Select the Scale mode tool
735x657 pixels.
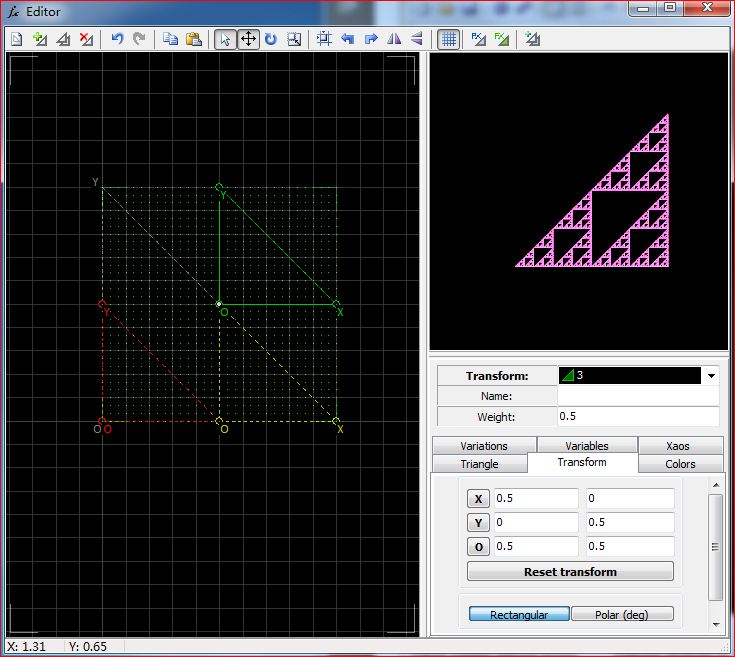coord(294,39)
